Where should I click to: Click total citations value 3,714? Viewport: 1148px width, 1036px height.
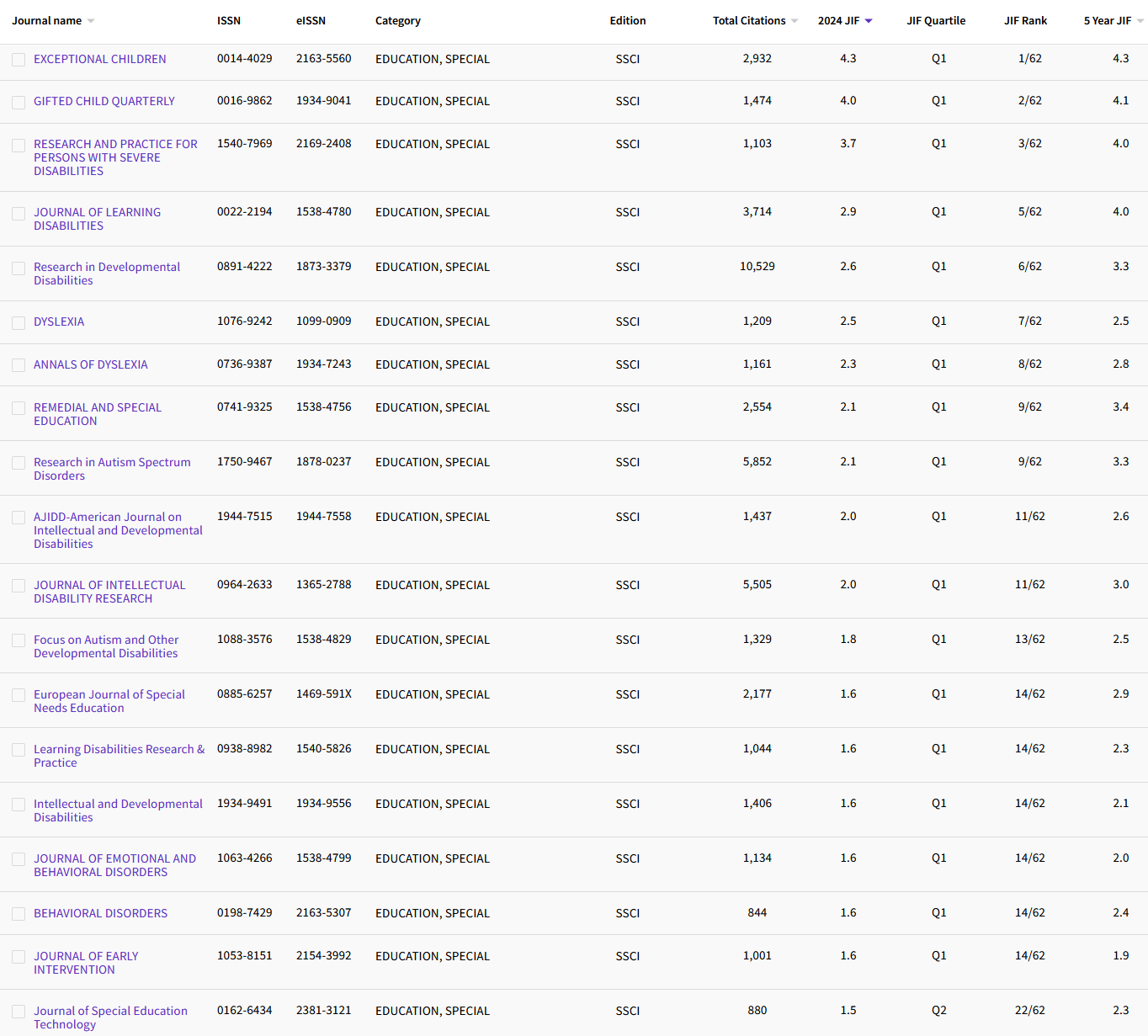pos(757,211)
